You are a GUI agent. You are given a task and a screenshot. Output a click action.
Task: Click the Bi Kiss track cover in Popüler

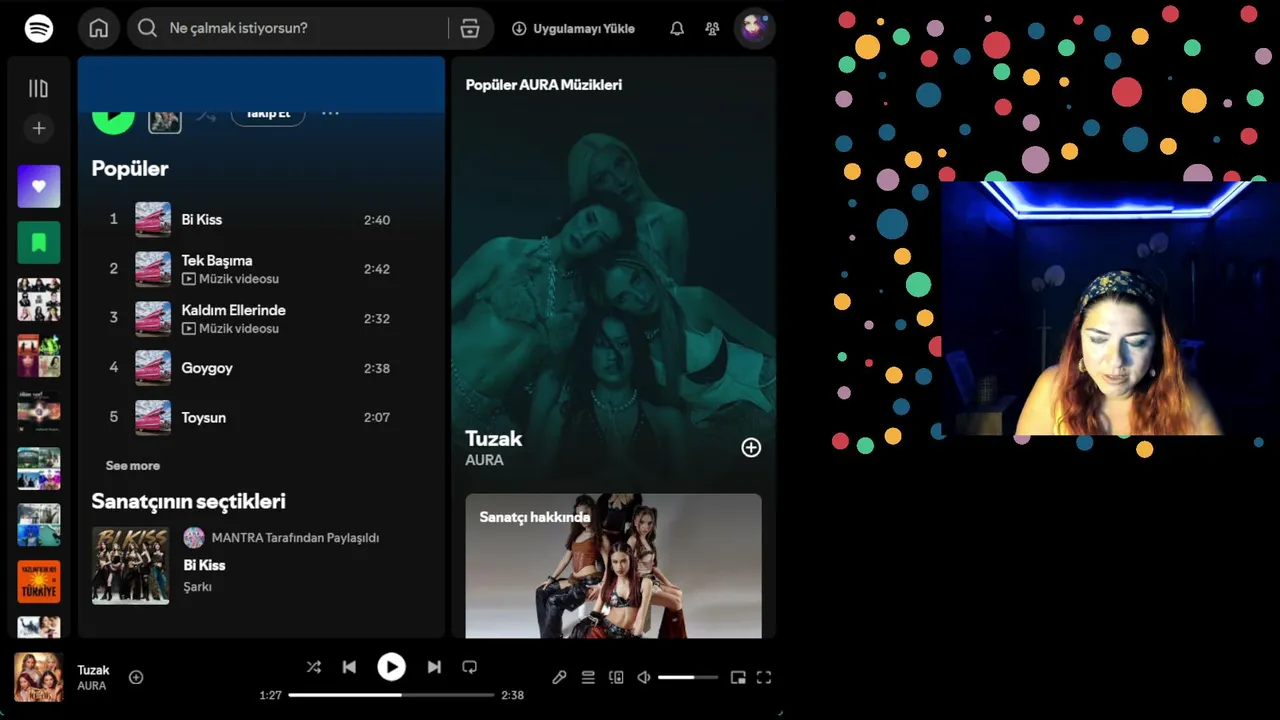click(153, 219)
